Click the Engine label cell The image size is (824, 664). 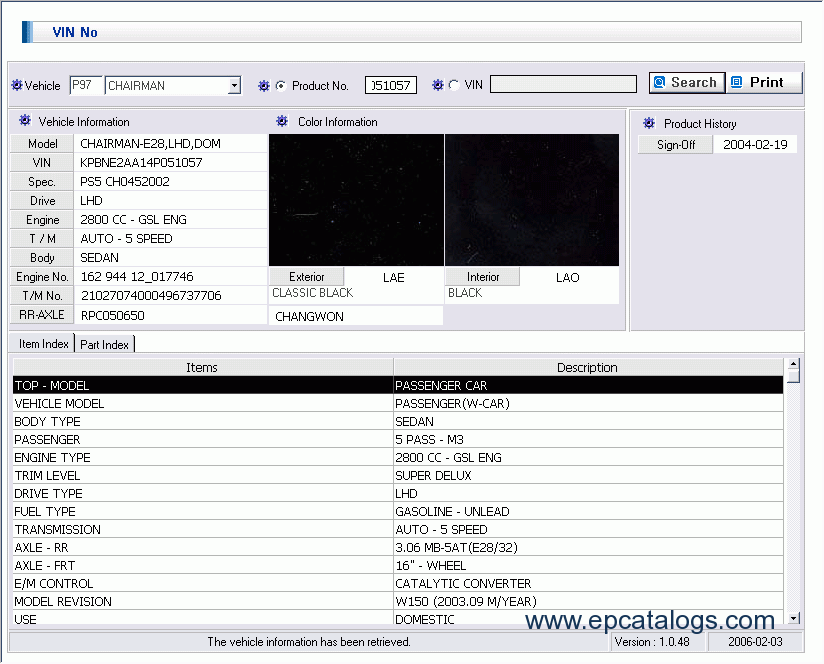pyautogui.click(x=43, y=220)
